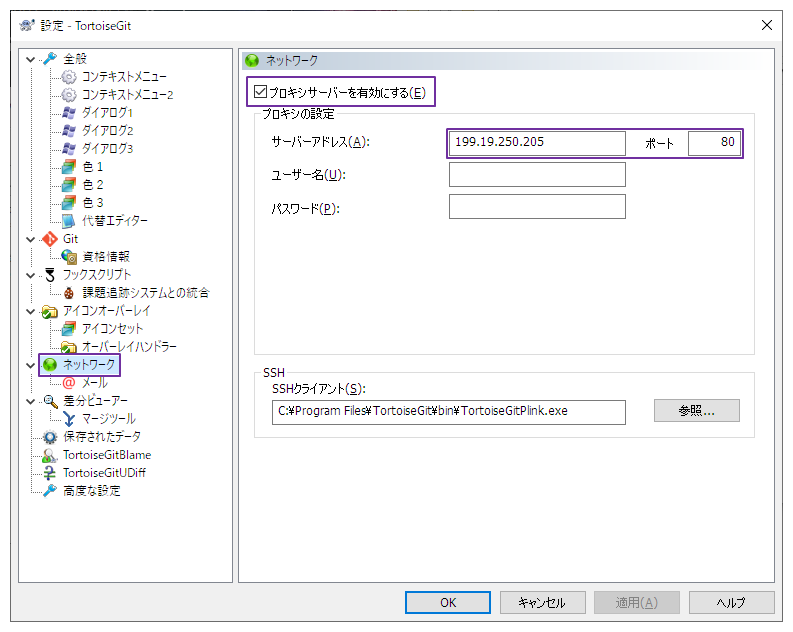793x632 pixels.
Task: Click the SSHクライアント path field
Action: [x=449, y=412]
